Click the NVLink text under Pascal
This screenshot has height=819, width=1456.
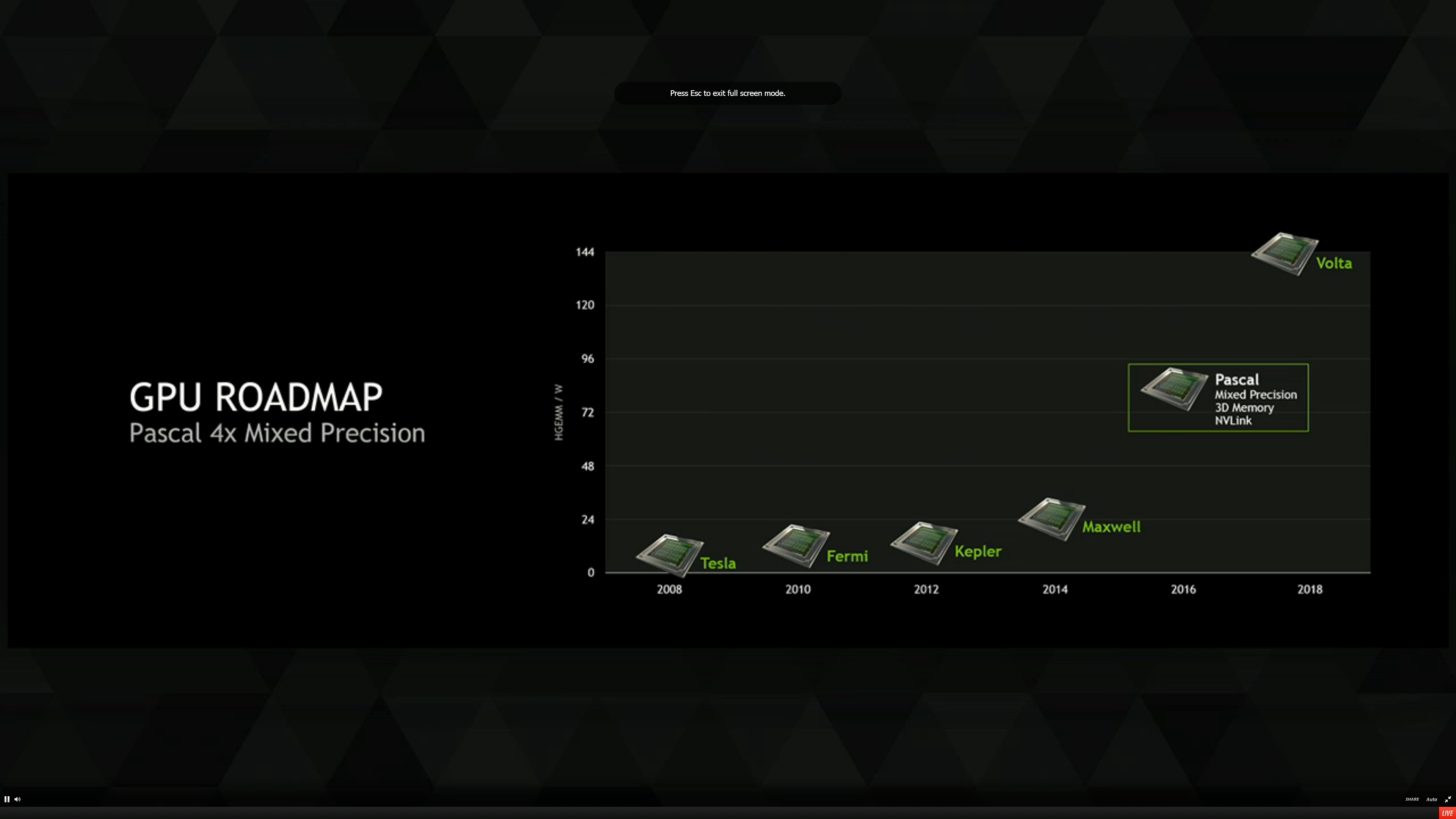1233,420
